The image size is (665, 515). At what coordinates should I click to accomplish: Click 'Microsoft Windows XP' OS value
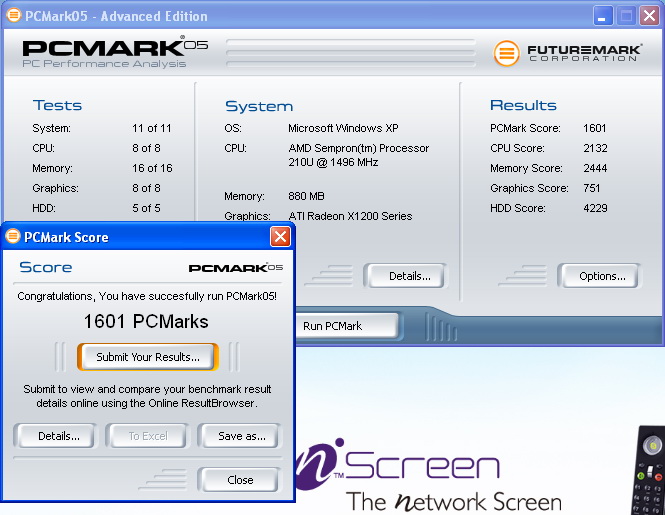[343, 128]
